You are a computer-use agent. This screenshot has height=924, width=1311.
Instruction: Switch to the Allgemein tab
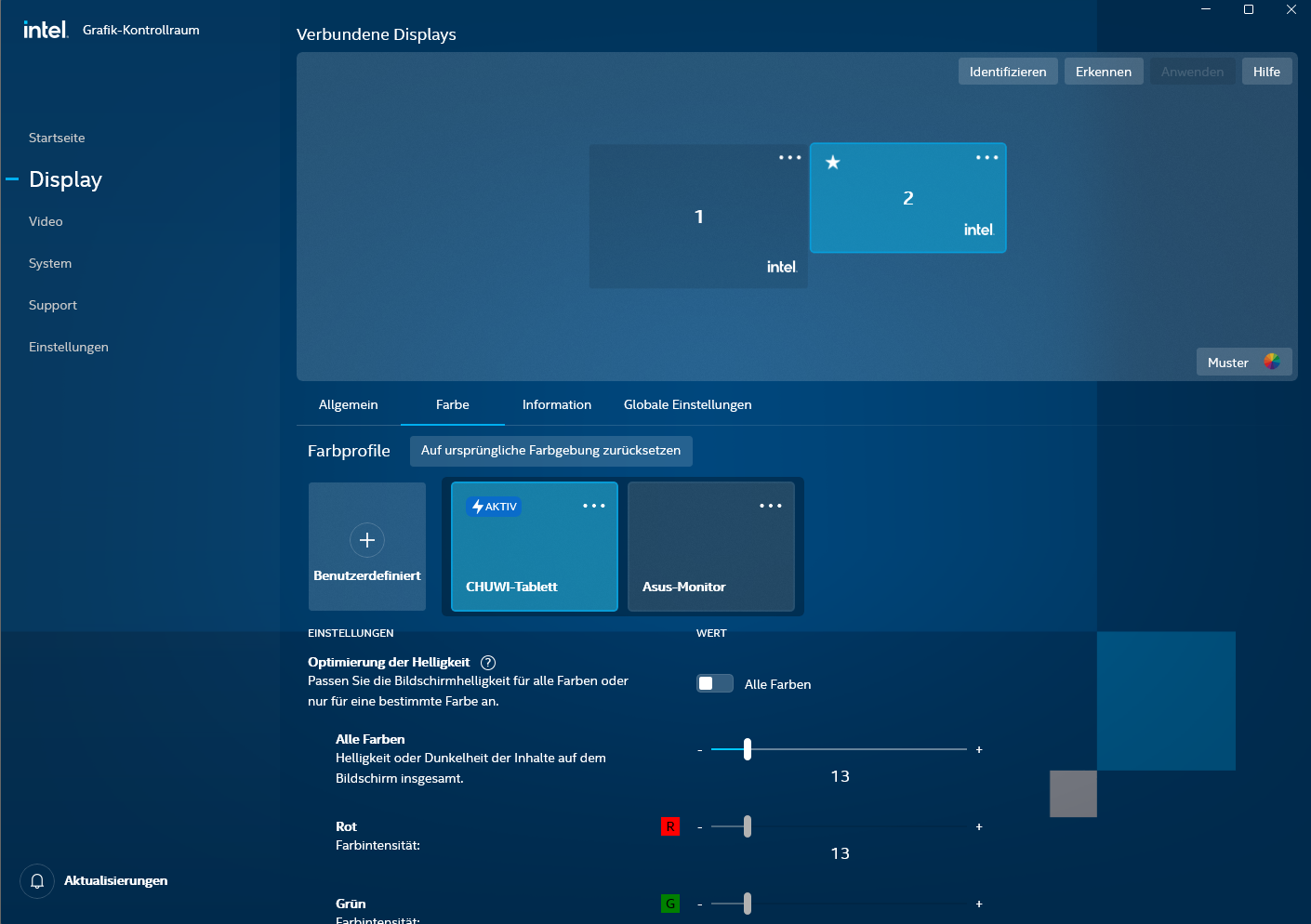point(349,405)
